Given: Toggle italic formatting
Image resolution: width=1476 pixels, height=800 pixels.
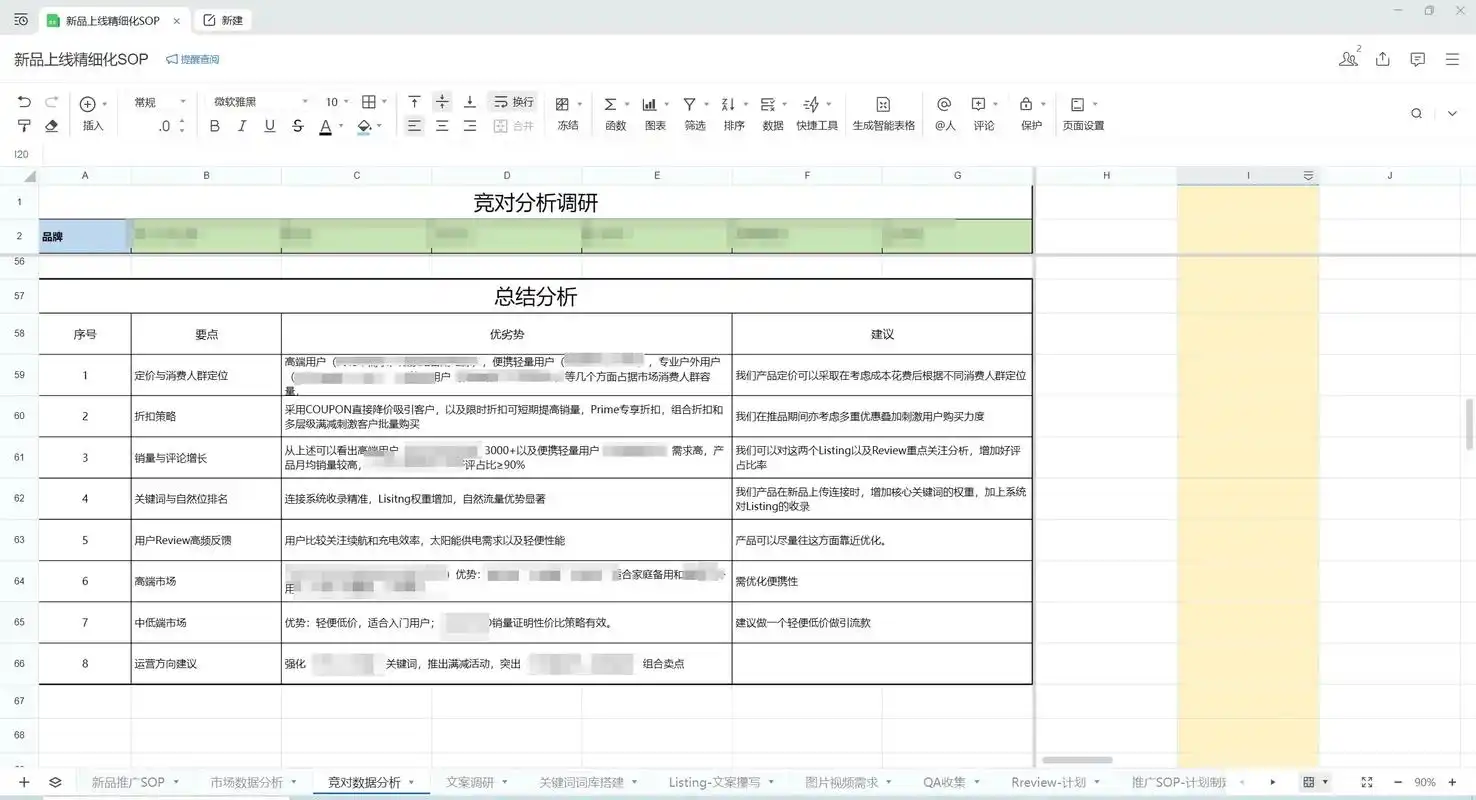Looking at the screenshot, I should (241, 127).
